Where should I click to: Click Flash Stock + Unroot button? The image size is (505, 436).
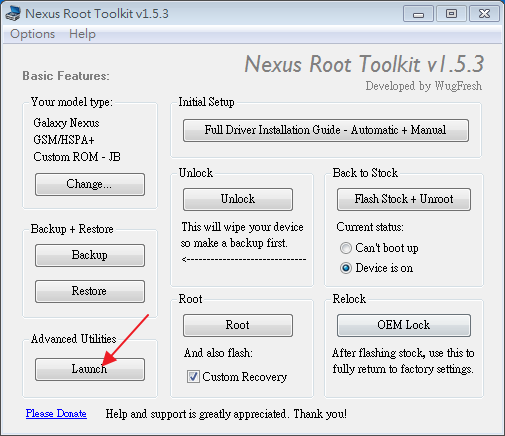point(404,199)
